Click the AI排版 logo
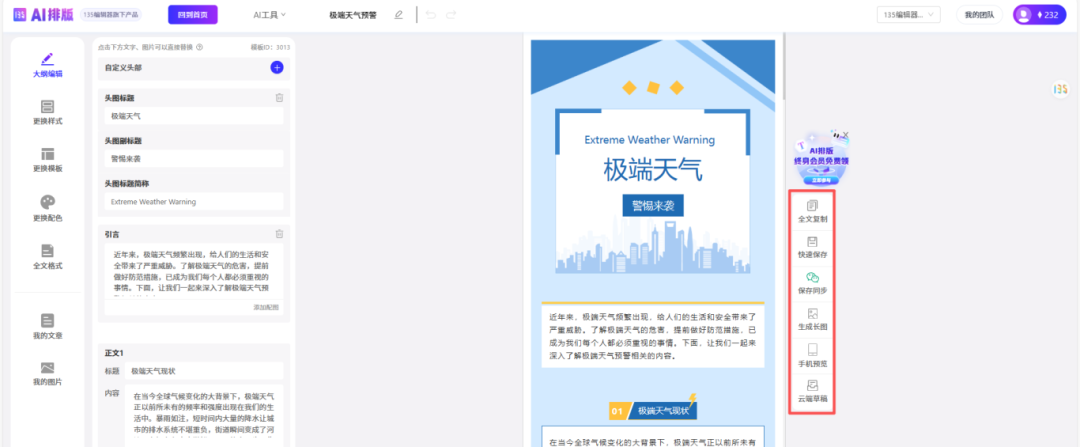 (43, 14)
